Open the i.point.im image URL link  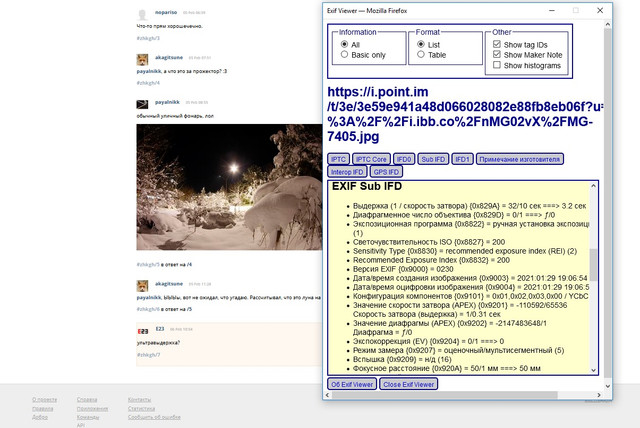click(x=464, y=114)
